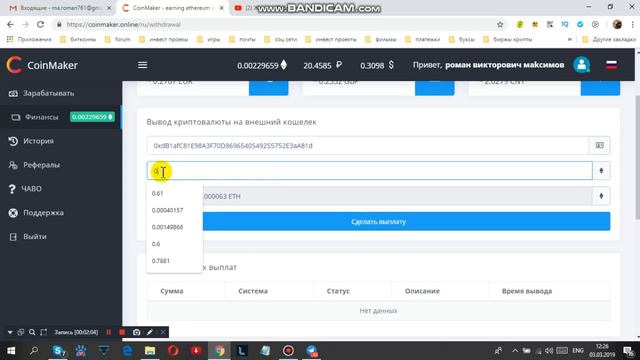
Task: Open the фильмы bookmark folder
Action: click(381, 40)
